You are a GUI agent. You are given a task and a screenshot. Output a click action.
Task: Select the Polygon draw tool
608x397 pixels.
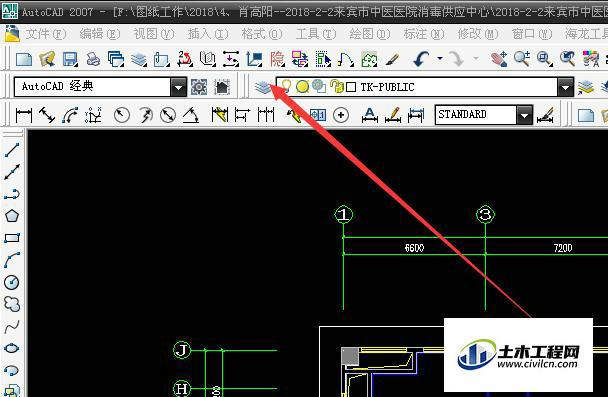tap(12, 216)
